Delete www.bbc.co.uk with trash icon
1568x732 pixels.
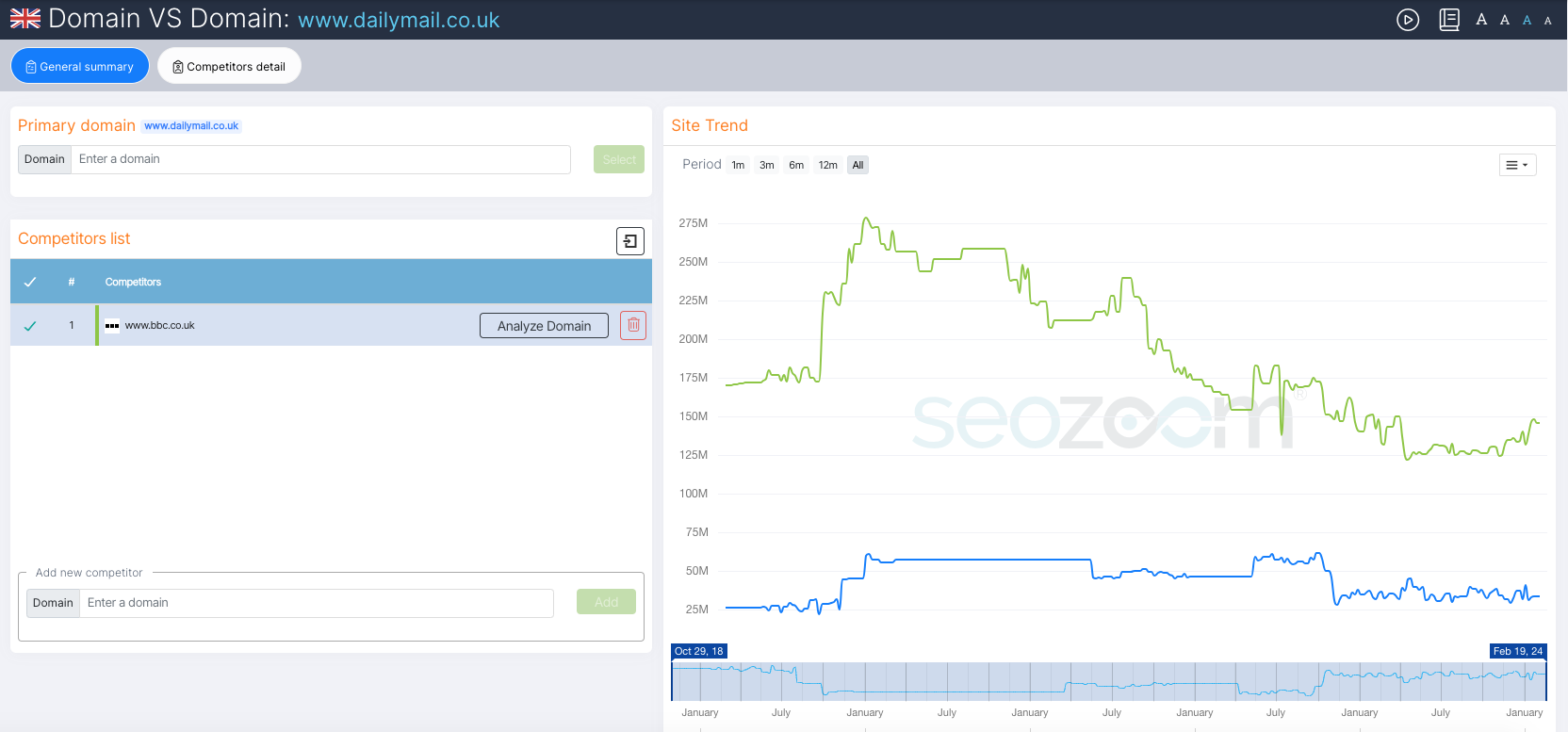click(x=633, y=325)
